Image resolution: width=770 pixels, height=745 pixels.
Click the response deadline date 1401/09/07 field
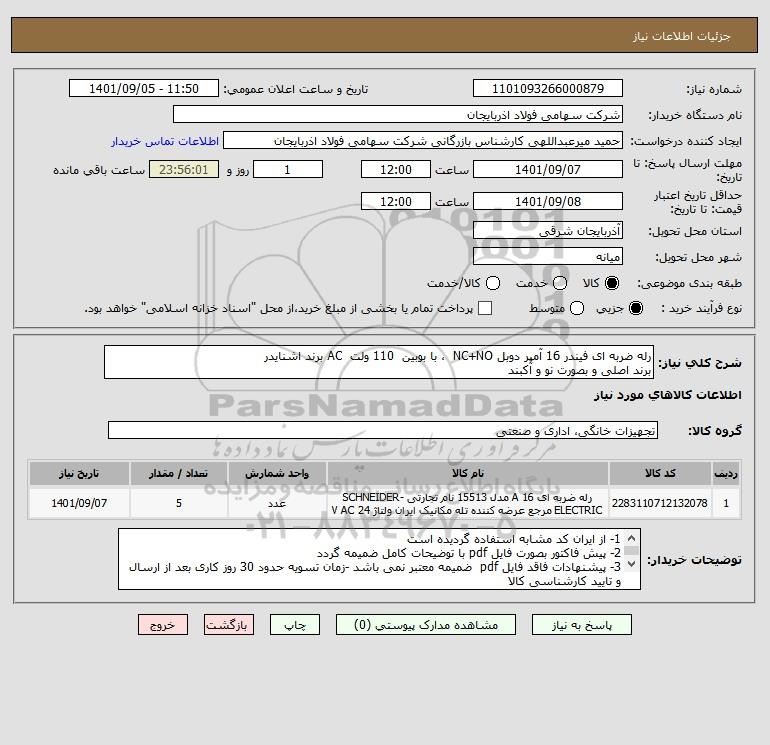548,169
